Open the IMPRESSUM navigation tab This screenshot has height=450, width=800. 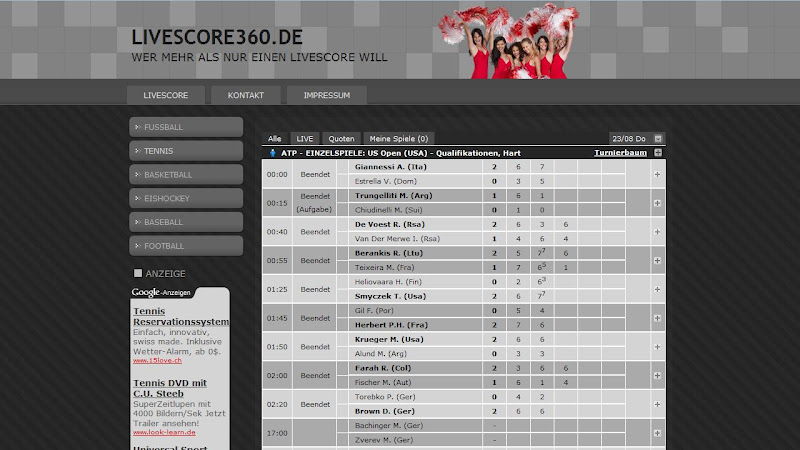[x=327, y=95]
